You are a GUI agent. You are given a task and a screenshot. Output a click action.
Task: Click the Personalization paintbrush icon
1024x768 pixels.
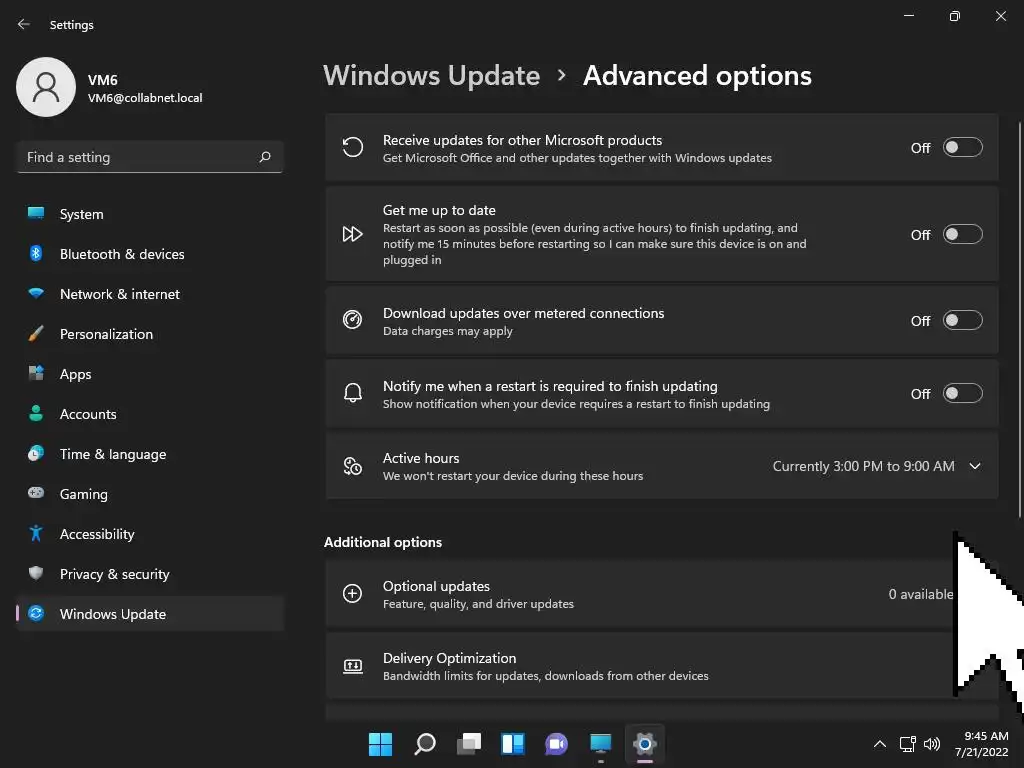(x=36, y=334)
